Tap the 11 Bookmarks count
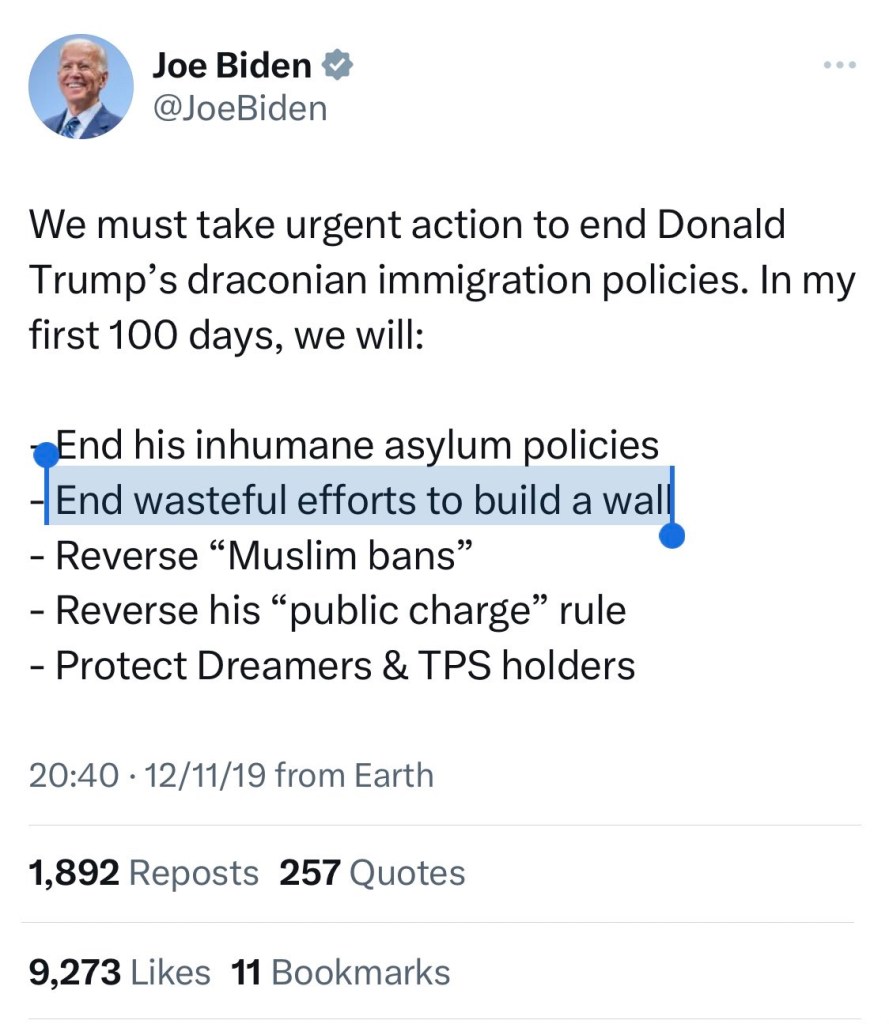The image size is (889, 1024). point(340,972)
